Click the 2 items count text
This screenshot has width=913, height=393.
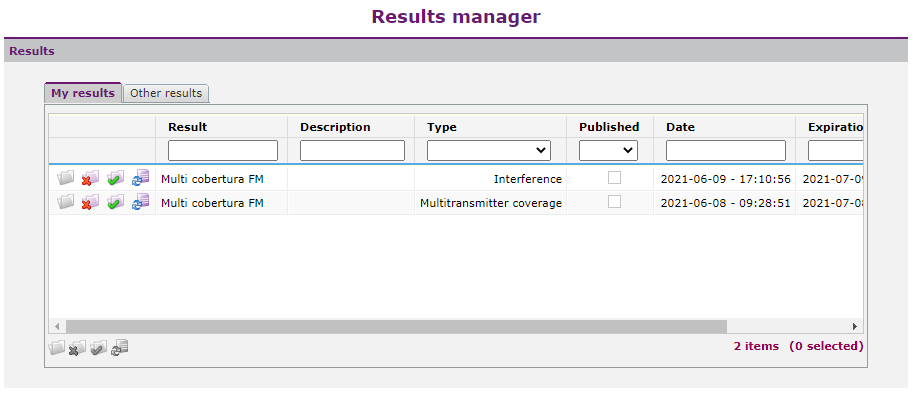coord(756,346)
